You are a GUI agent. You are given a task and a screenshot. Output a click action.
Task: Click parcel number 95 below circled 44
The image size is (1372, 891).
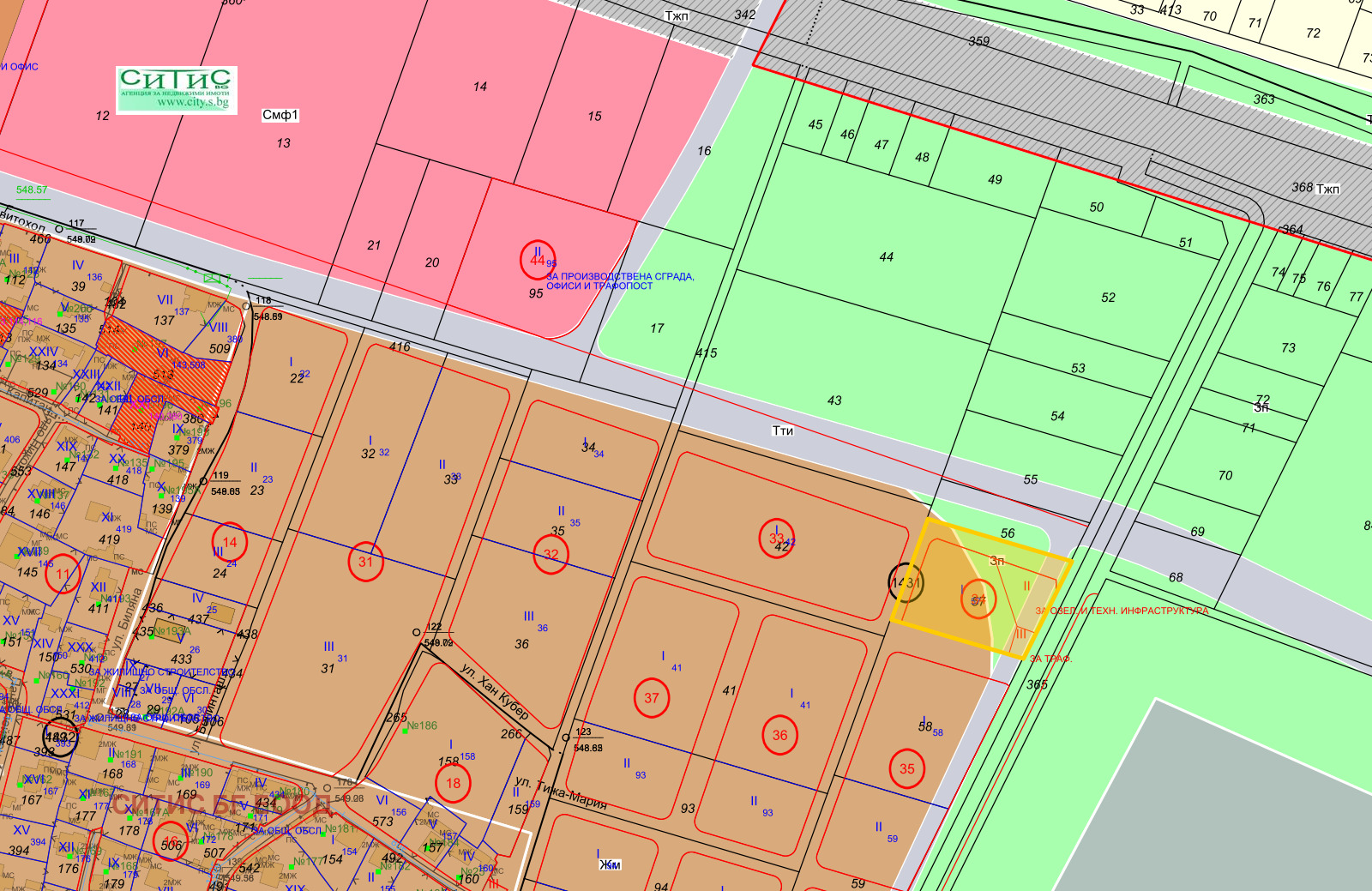click(536, 293)
